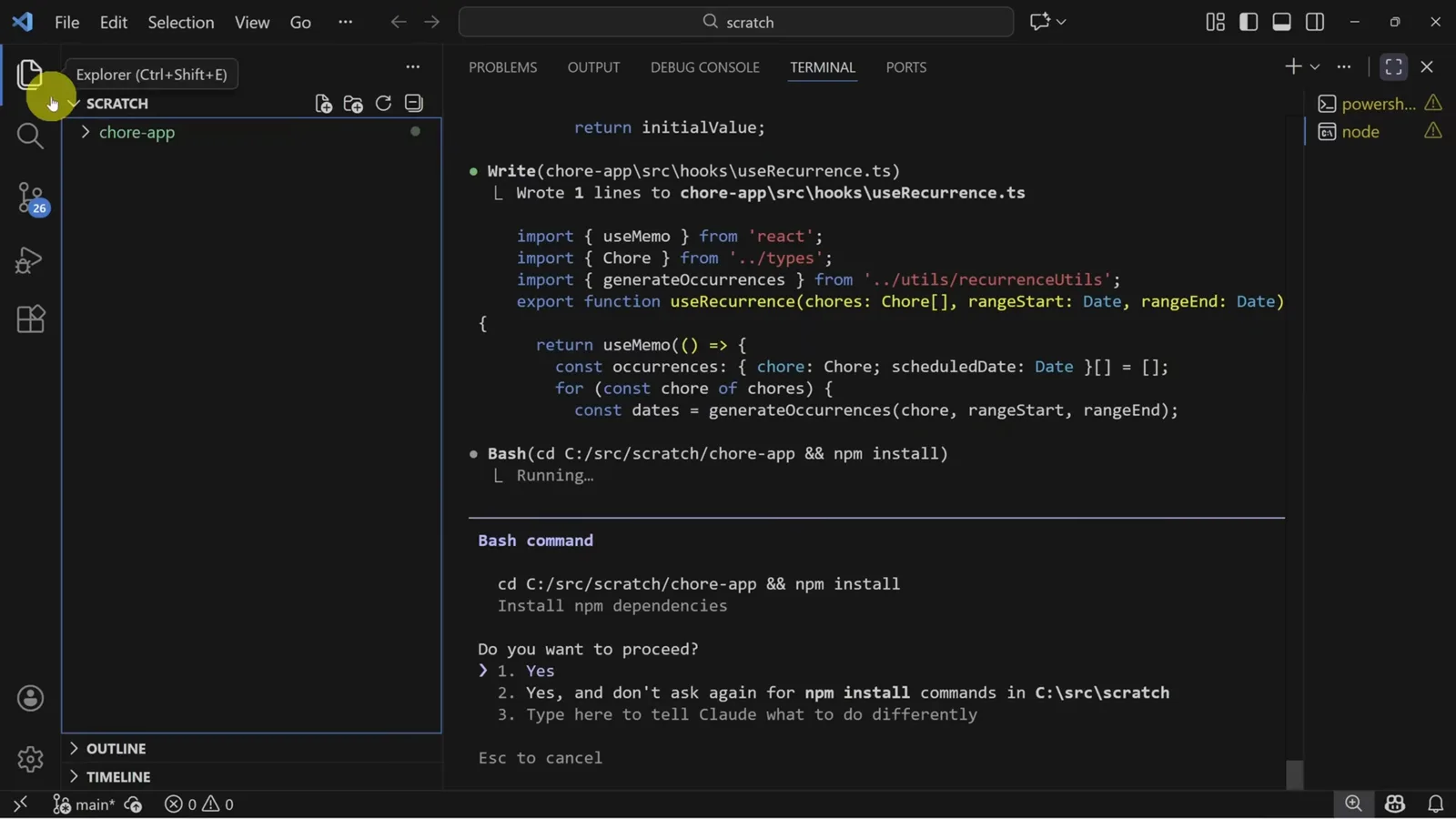This screenshot has width=1456, height=819.
Task: Open Copilot status in status bar
Action: [1395, 804]
